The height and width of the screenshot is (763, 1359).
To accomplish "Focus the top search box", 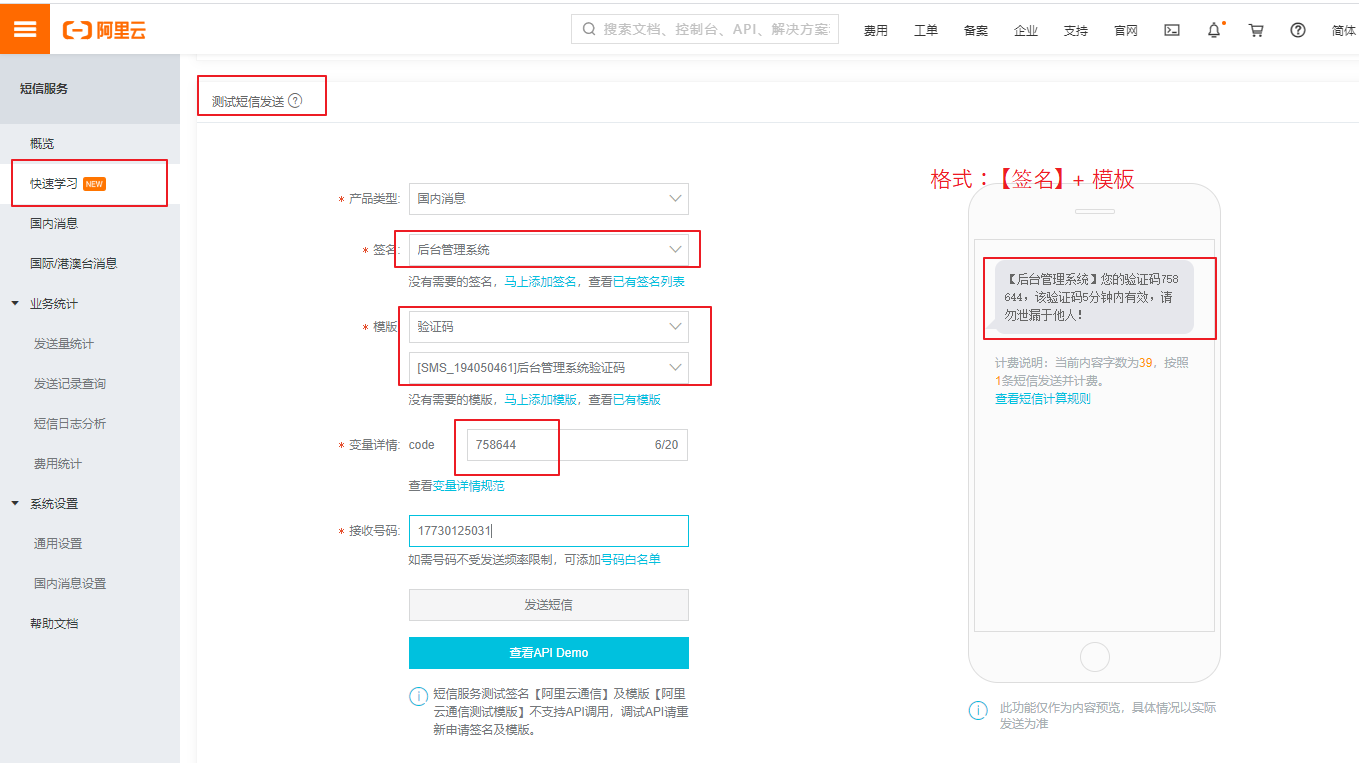I will click(x=705, y=29).
